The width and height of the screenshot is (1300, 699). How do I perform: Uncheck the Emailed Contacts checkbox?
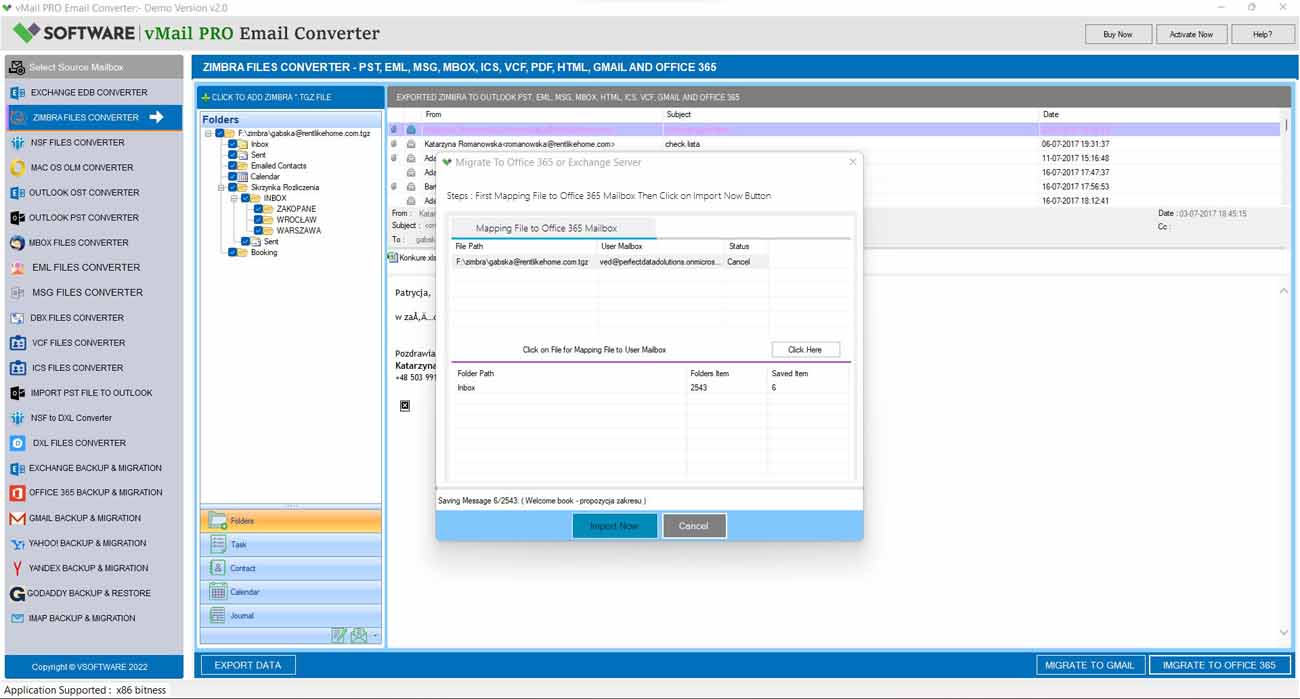coord(232,166)
